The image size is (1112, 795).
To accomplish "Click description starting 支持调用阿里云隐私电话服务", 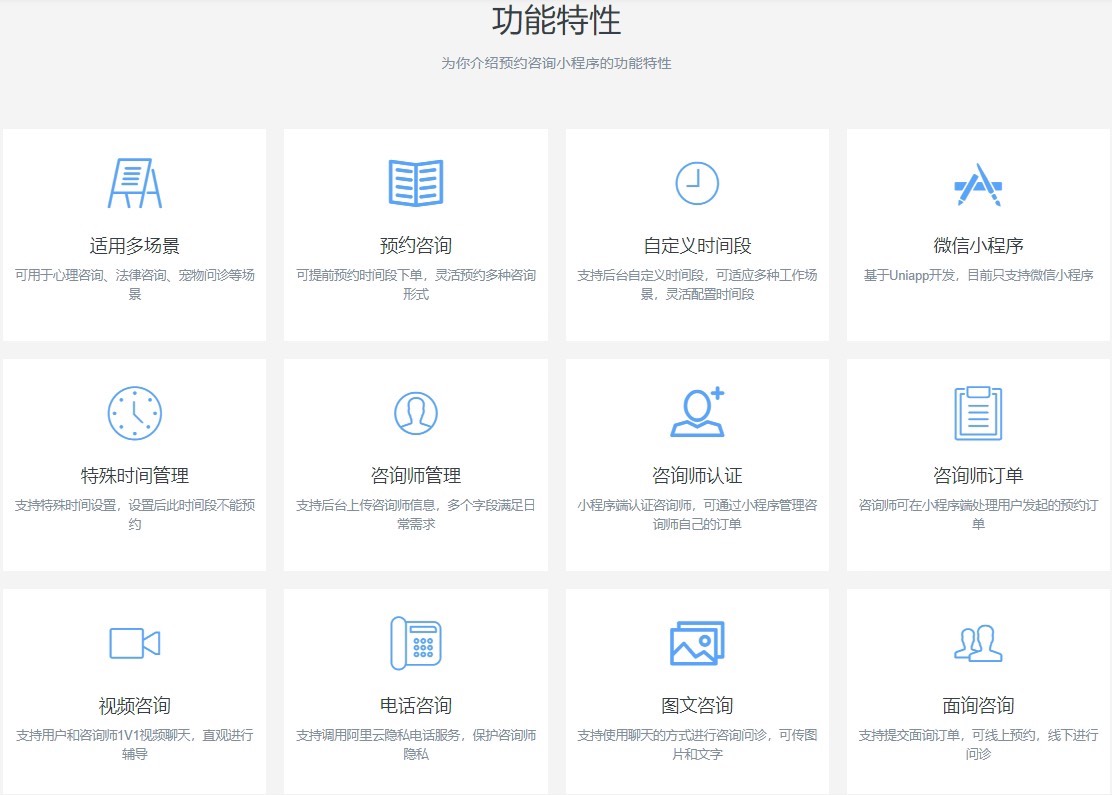I will pos(416,744).
